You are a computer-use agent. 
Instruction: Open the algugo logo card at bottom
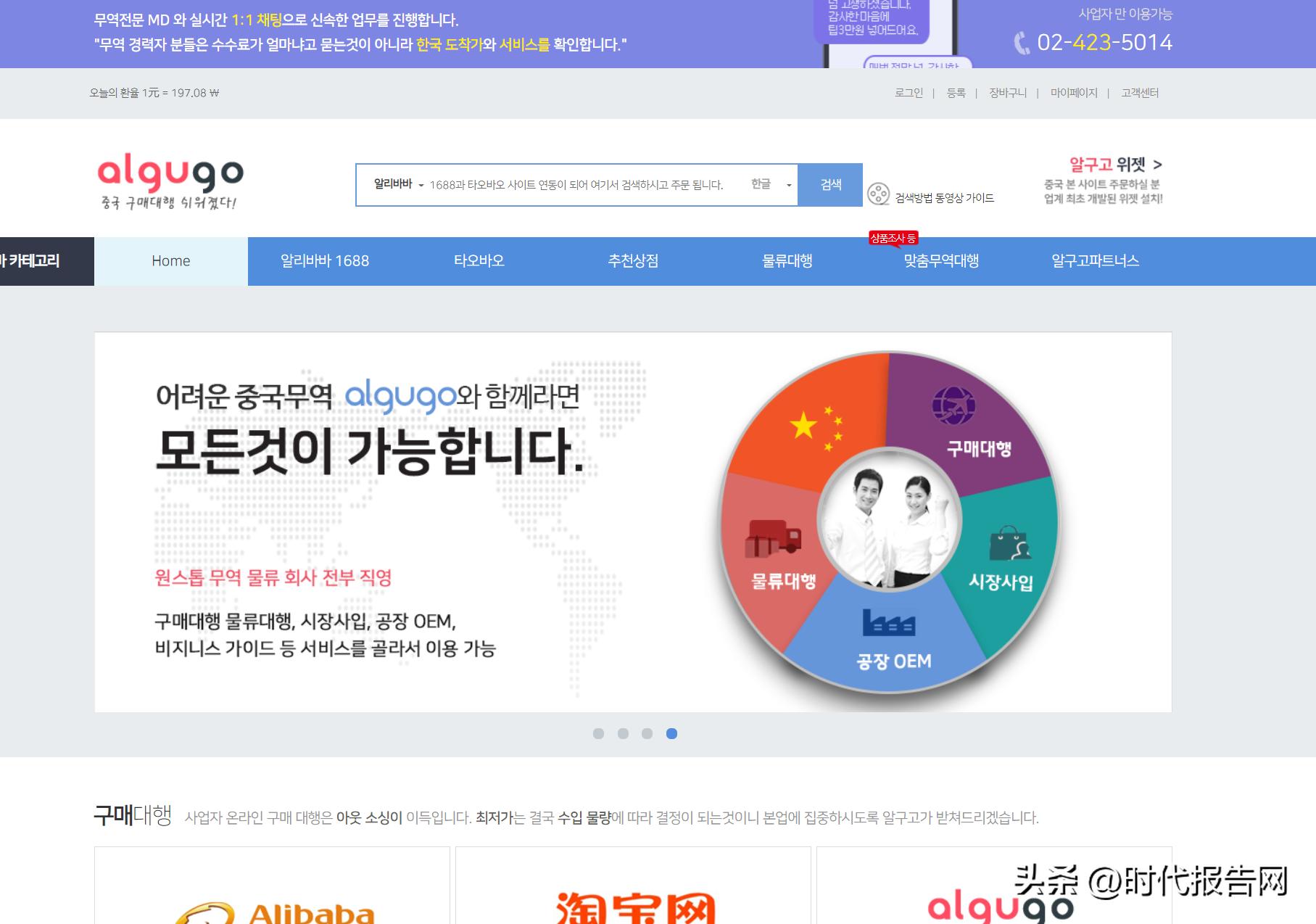coord(994,886)
